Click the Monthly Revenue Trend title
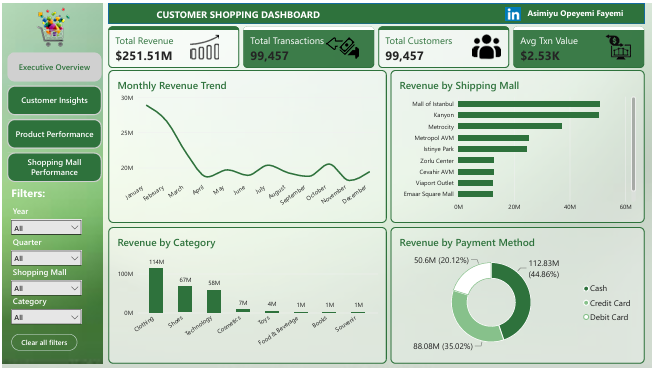Image resolution: width=652 pixels, height=370 pixels. (x=172, y=86)
